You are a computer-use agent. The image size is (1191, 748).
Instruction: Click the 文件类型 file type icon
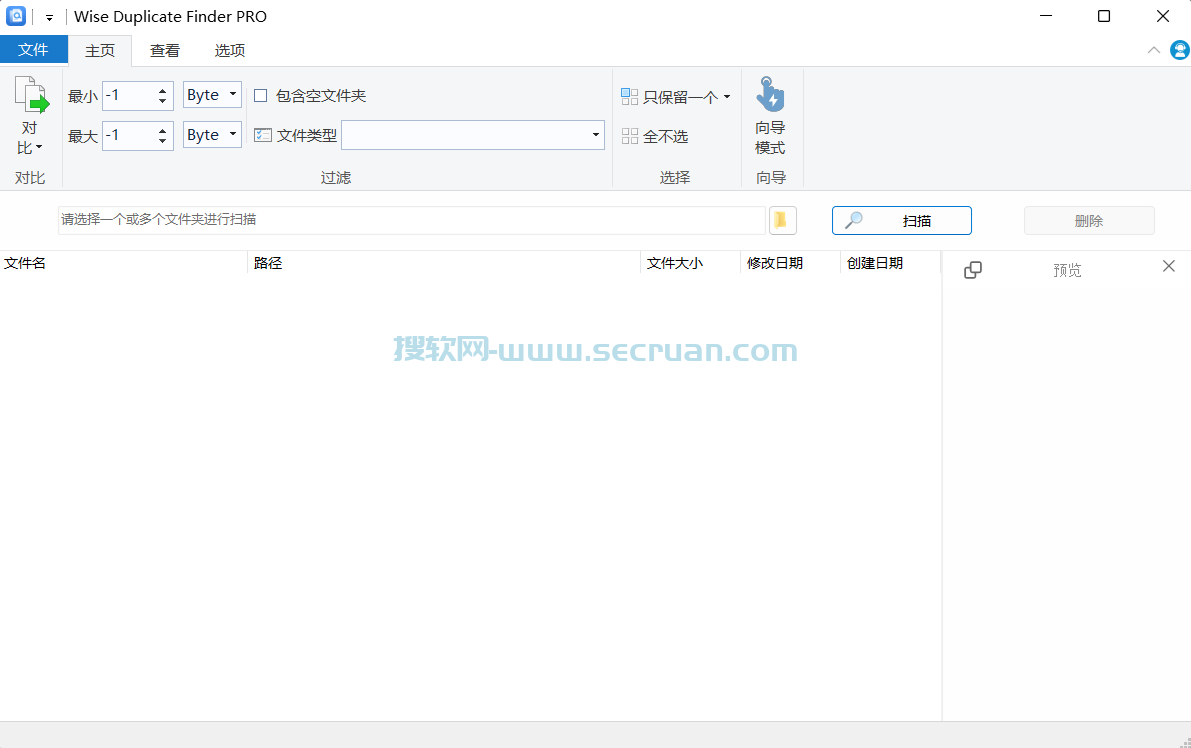pos(263,135)
